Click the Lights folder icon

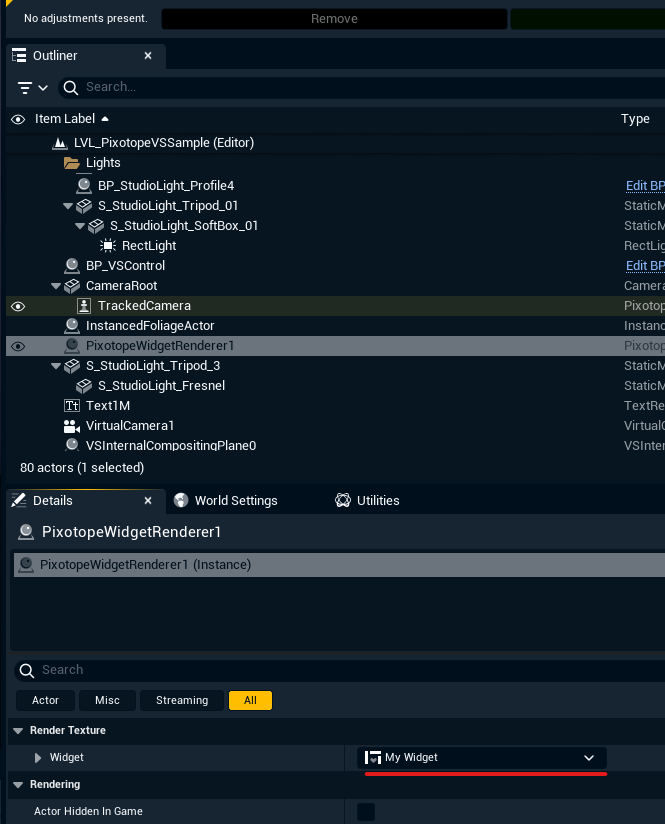72,163
